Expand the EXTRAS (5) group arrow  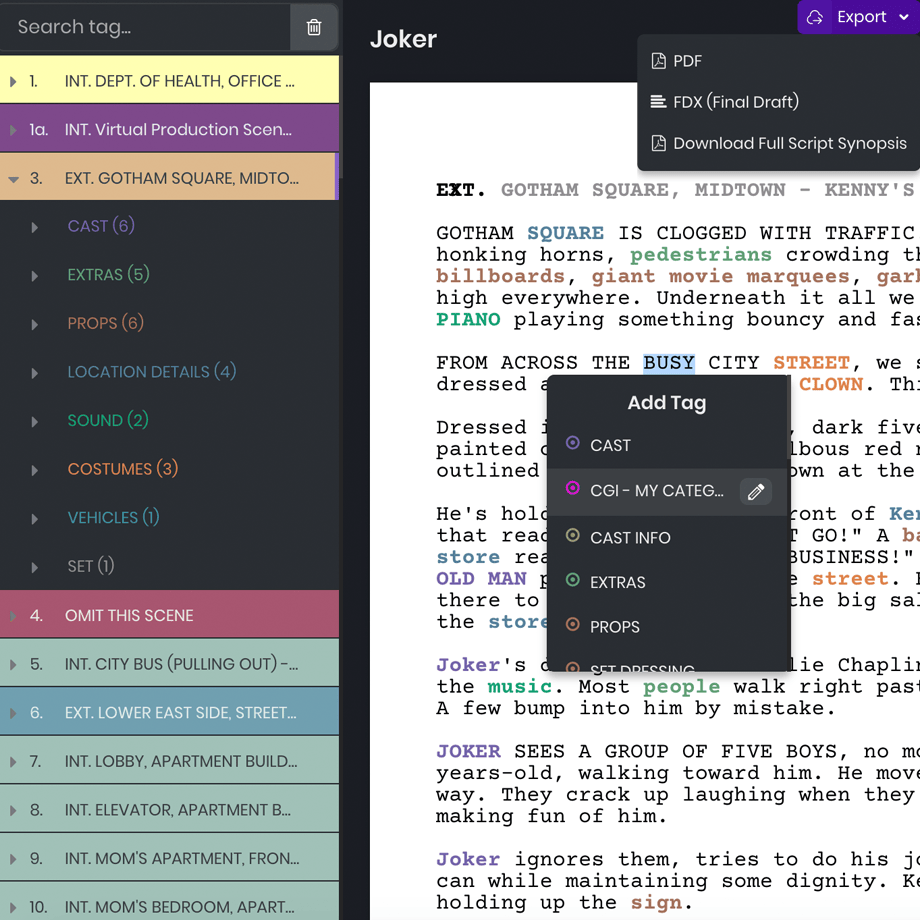pyautogui.click(x=35, y=276)
